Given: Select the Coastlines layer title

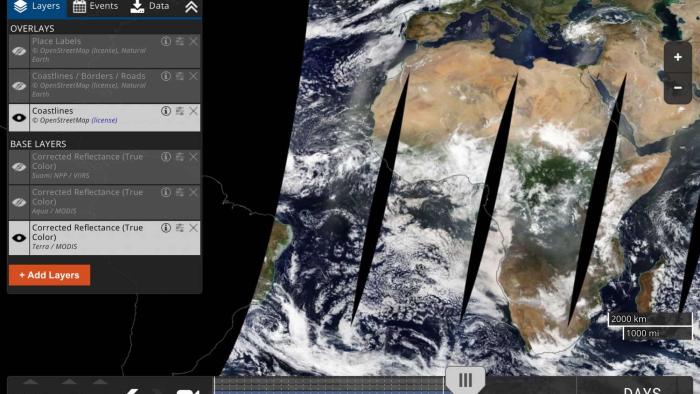Looking at the screenshot, I should pyautogui.click(x=52, y=111).
